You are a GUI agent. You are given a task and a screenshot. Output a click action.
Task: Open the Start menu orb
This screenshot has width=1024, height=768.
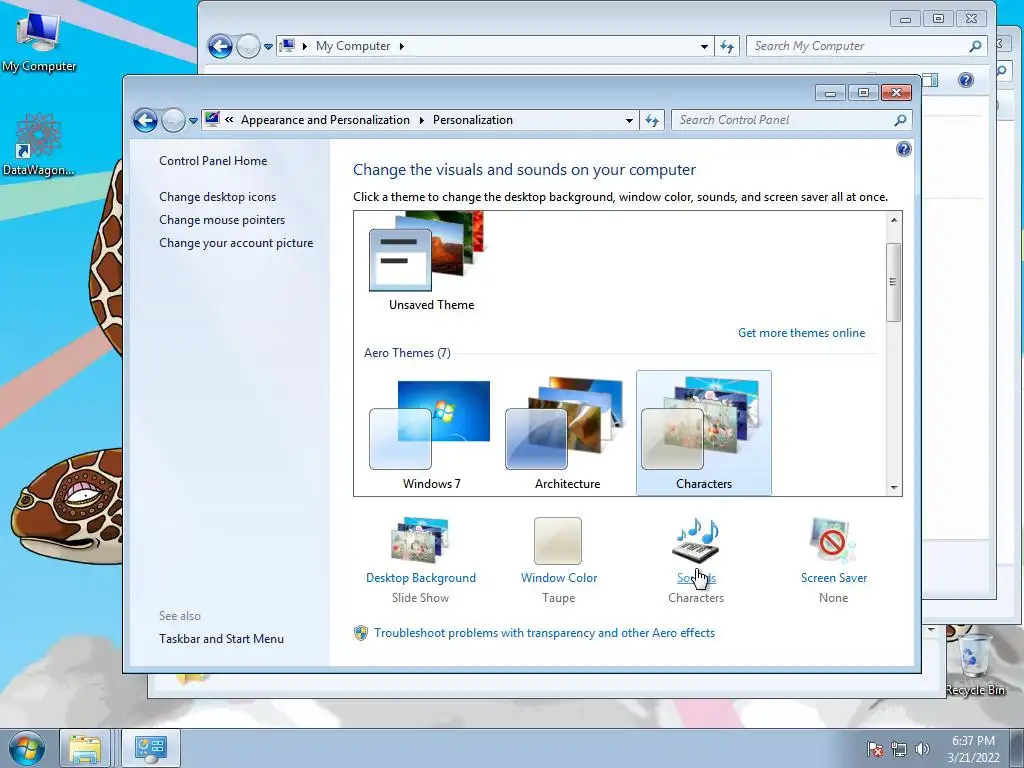[27, 748]
